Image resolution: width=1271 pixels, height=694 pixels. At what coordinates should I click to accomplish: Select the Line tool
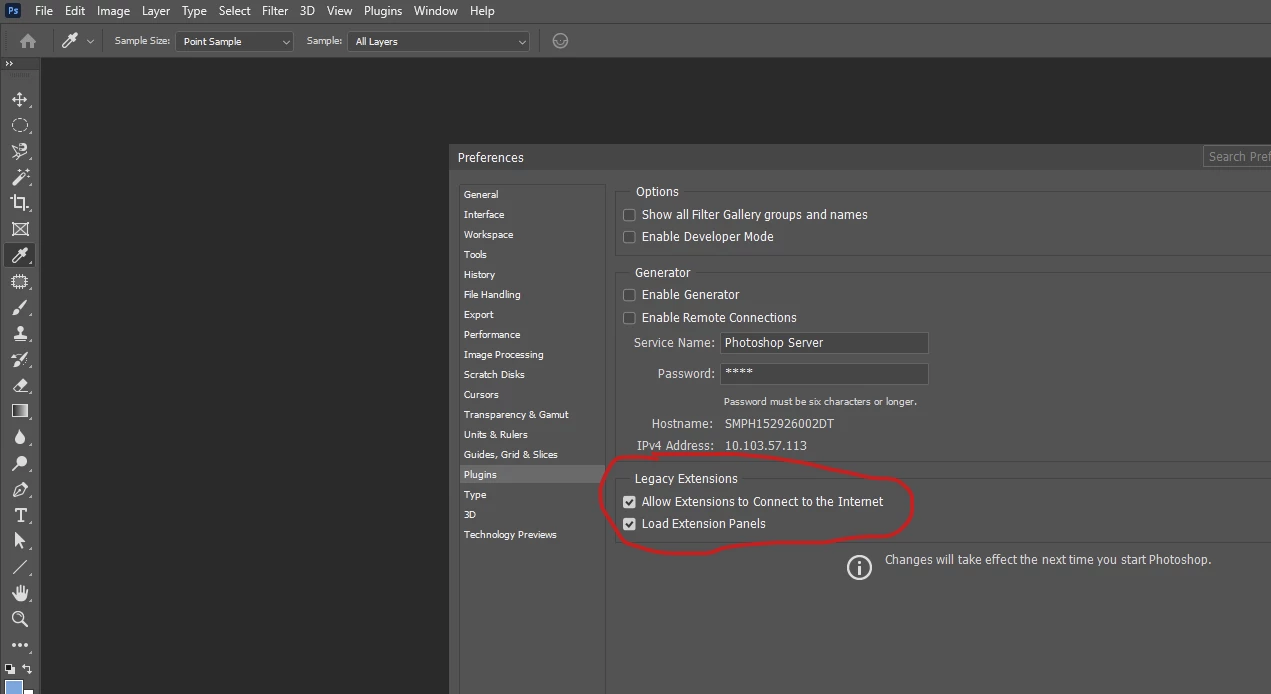[x=19, y=567]
